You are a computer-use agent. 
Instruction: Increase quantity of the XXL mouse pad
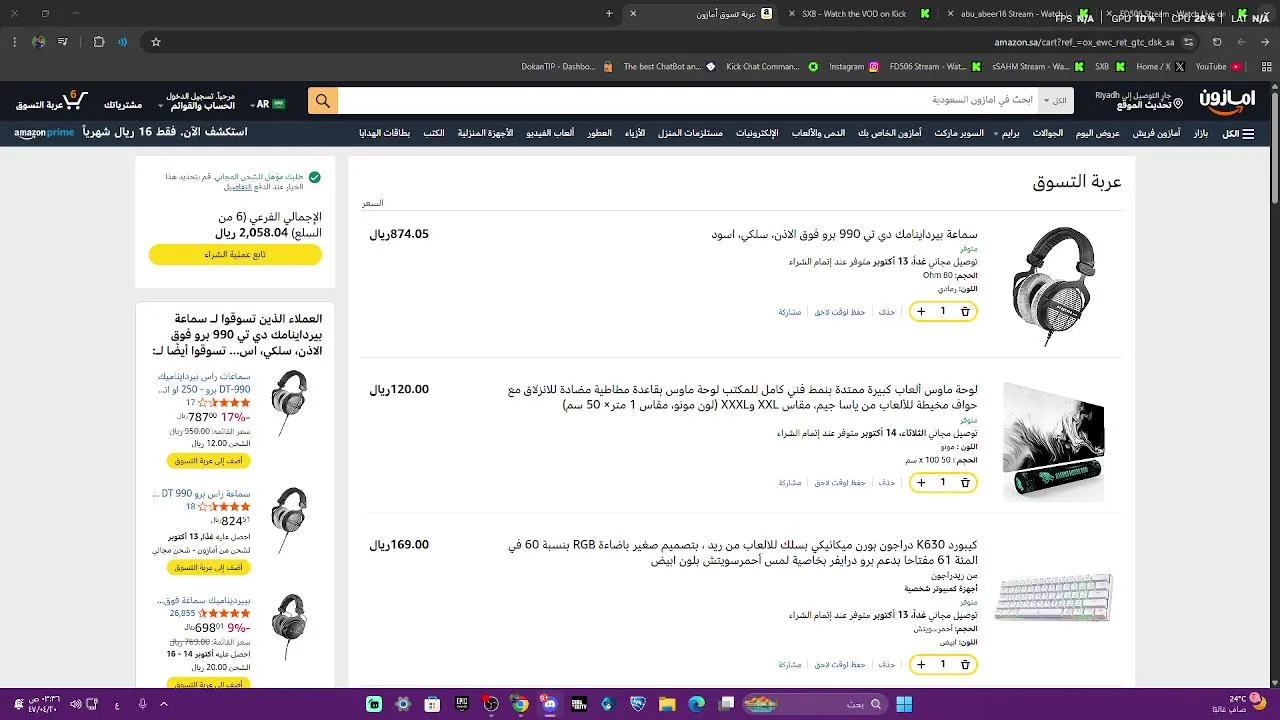pos(921,482)
